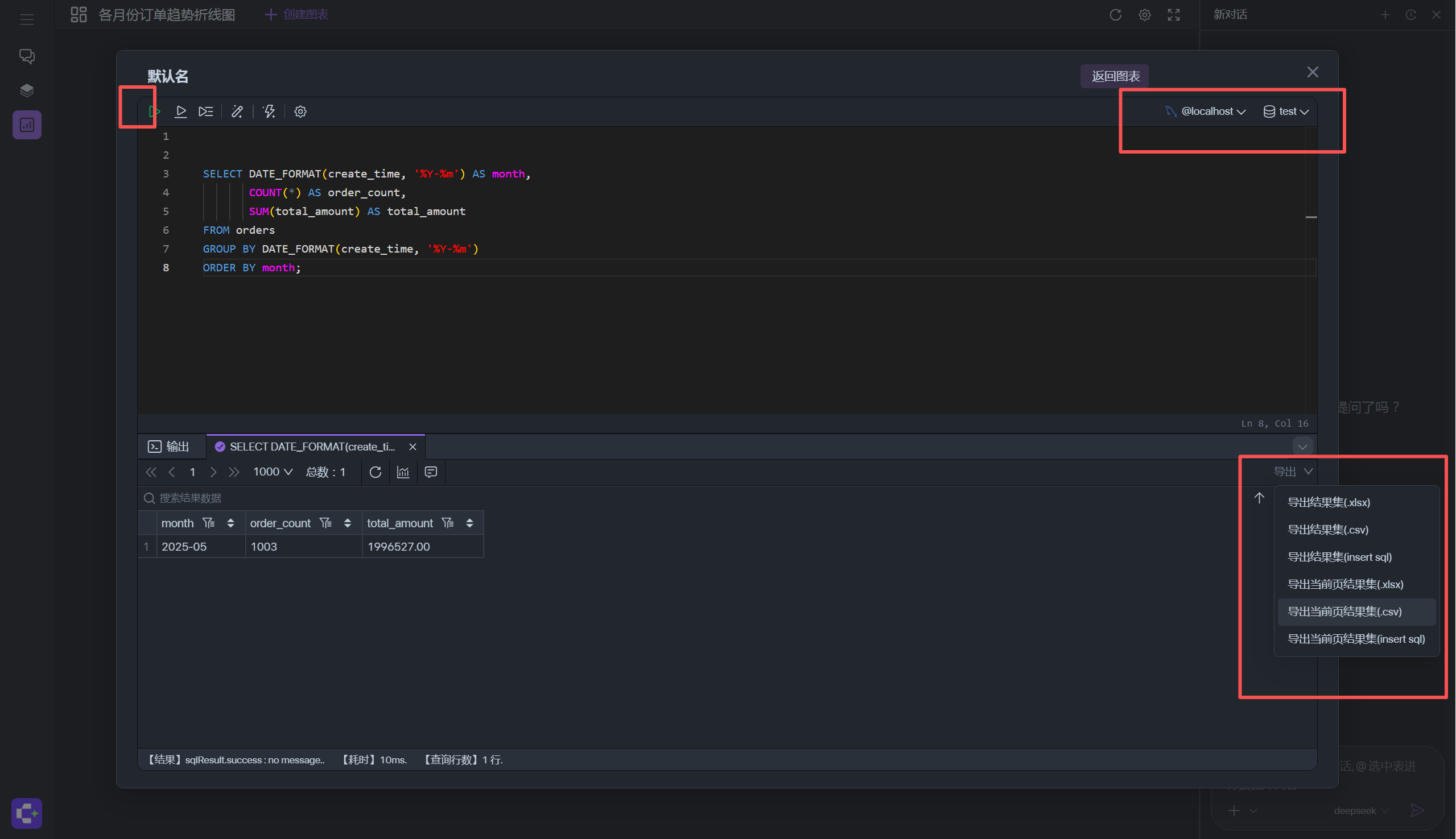This screenshot has height=839, width=1456.
Task: Choose 导出当前页结果集(insert sql)
Action: [1357, 639]
